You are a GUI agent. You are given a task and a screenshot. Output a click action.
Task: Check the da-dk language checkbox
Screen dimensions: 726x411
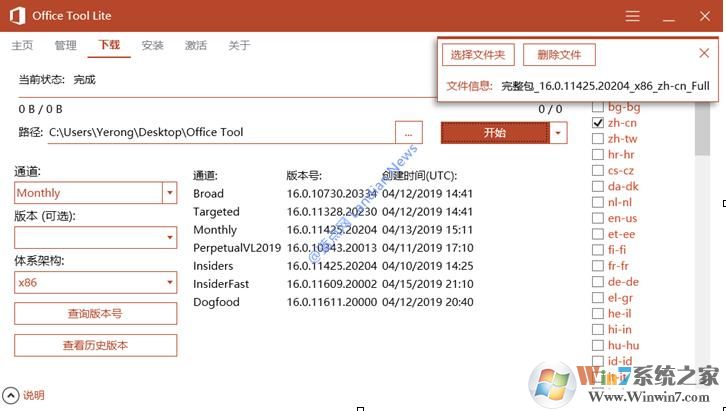tap(598, 186)
